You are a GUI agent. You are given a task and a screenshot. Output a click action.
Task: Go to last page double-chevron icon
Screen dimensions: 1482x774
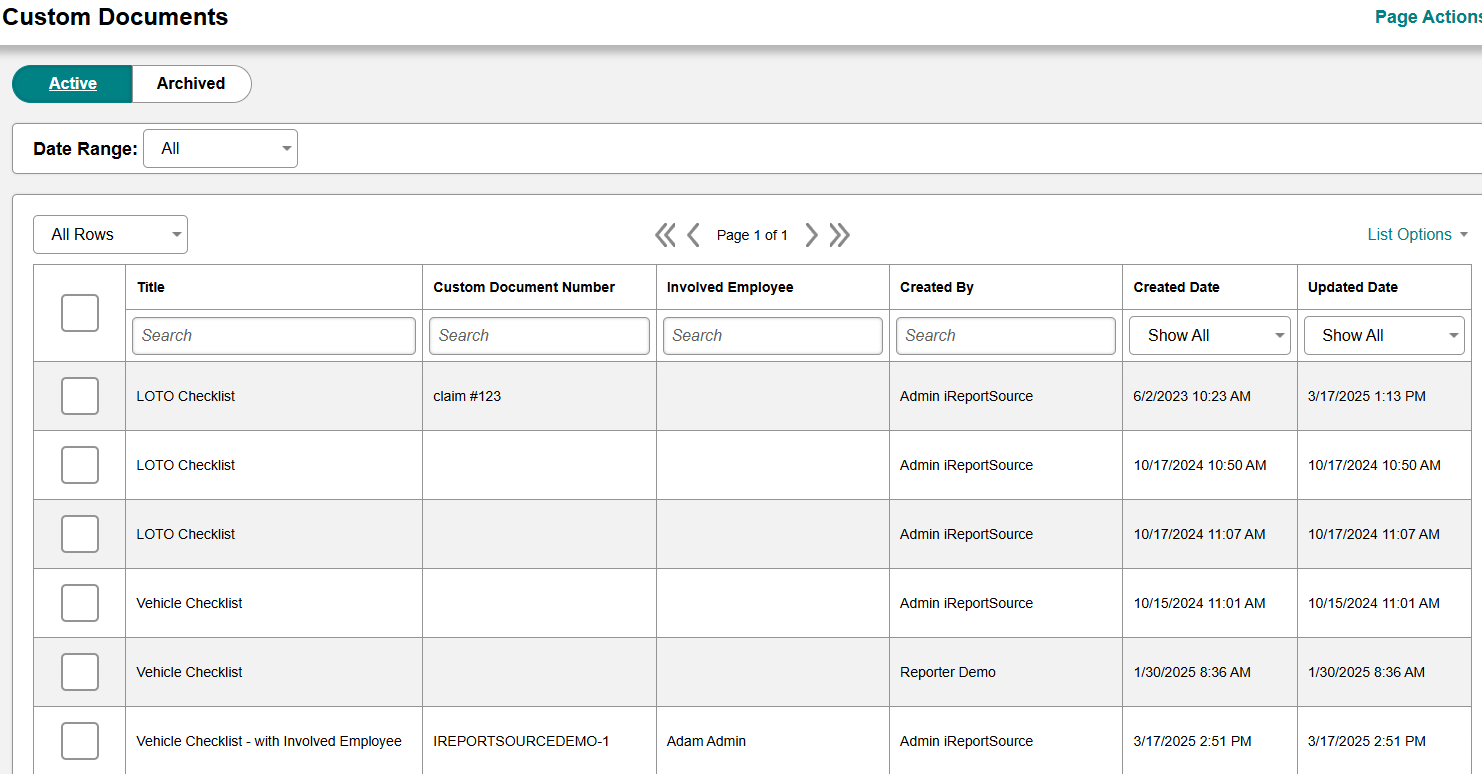(840, 235)
